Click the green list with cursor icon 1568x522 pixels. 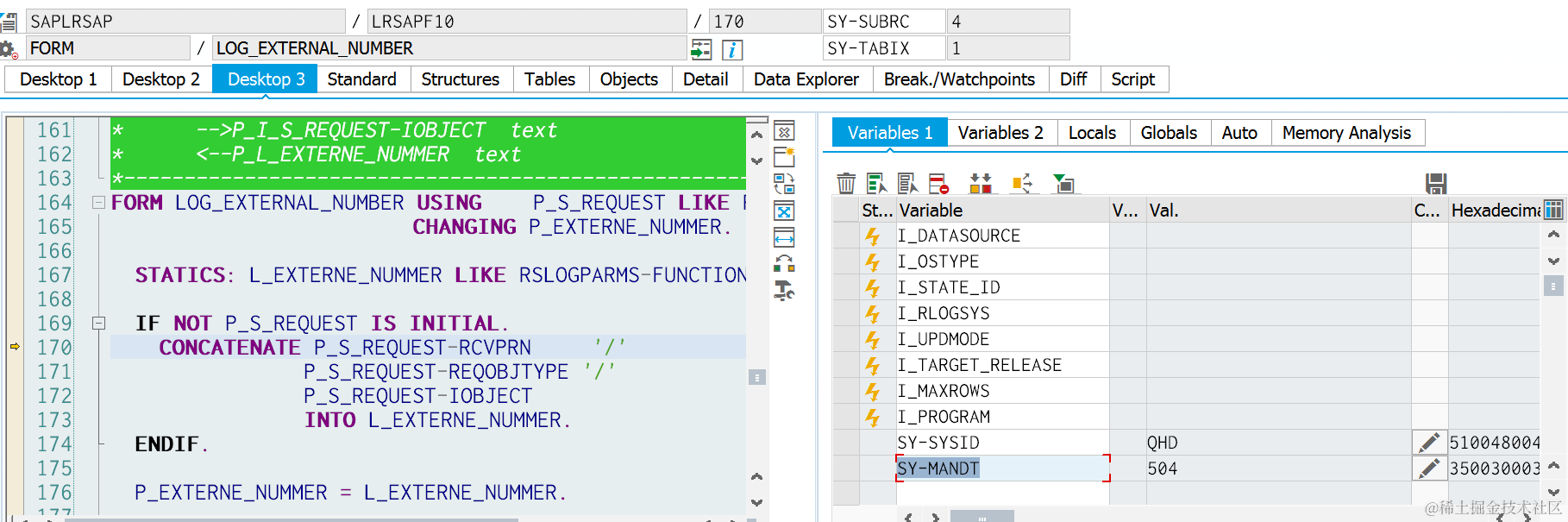tap(876, 183)
